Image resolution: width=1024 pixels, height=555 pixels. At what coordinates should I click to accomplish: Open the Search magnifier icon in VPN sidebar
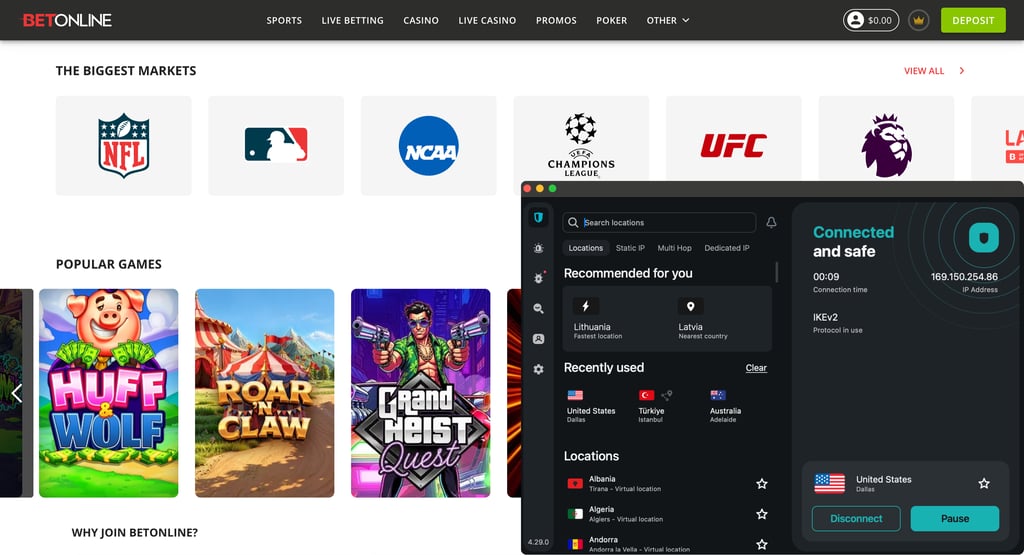pos(538,308)
